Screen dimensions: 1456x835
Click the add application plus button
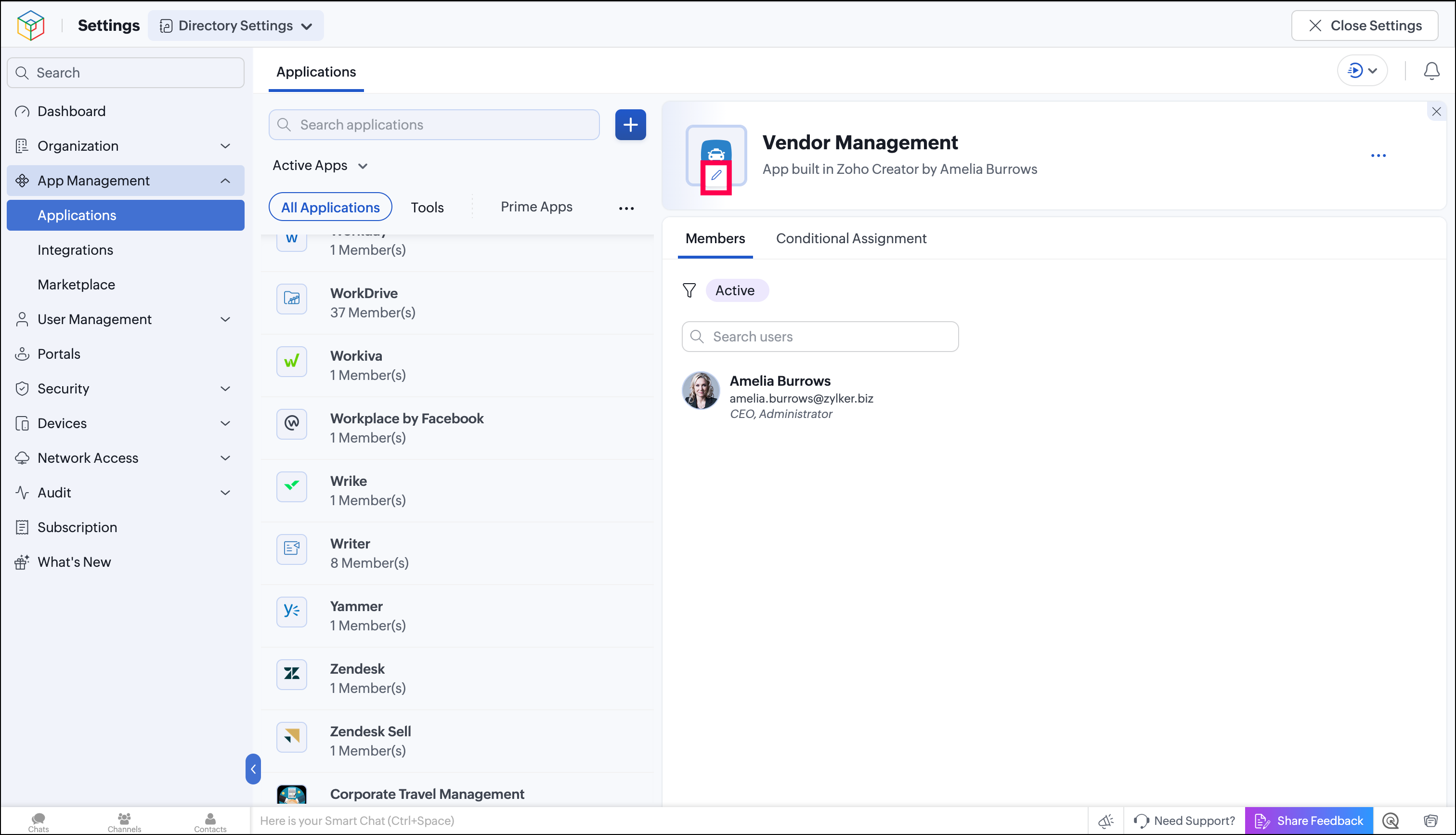point(631,124)
